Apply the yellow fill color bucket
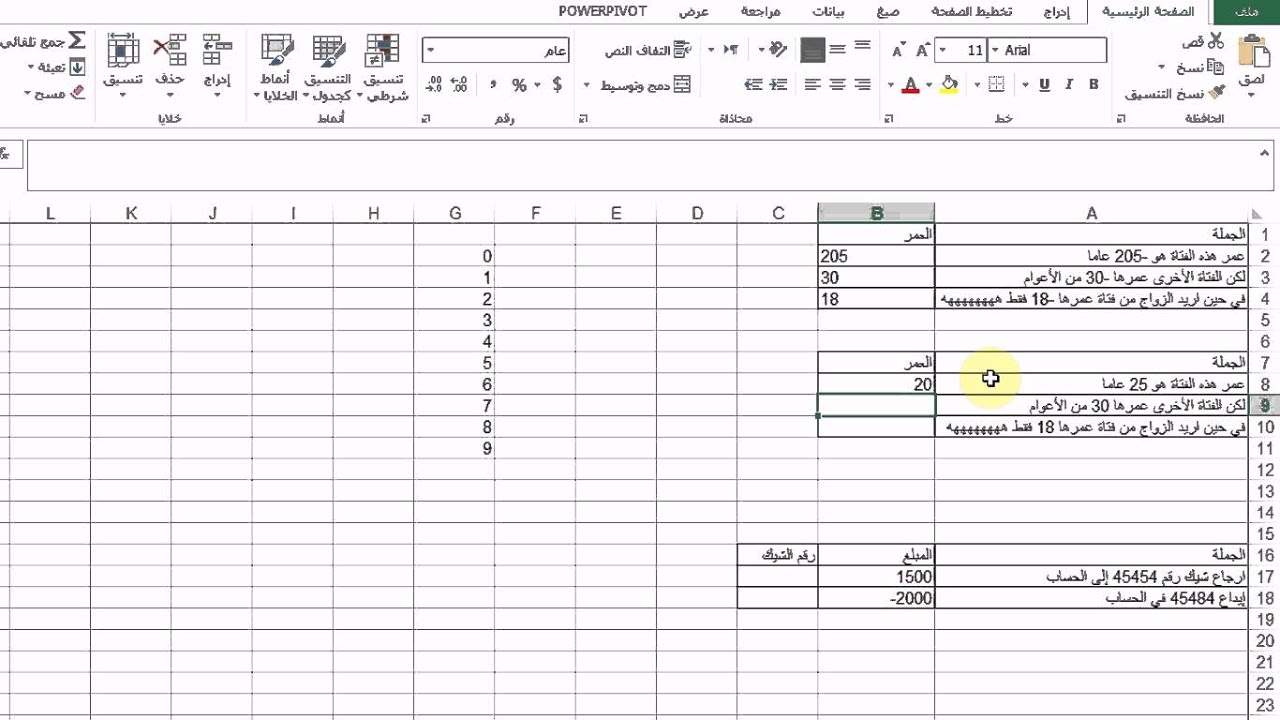 coord(949,85)
